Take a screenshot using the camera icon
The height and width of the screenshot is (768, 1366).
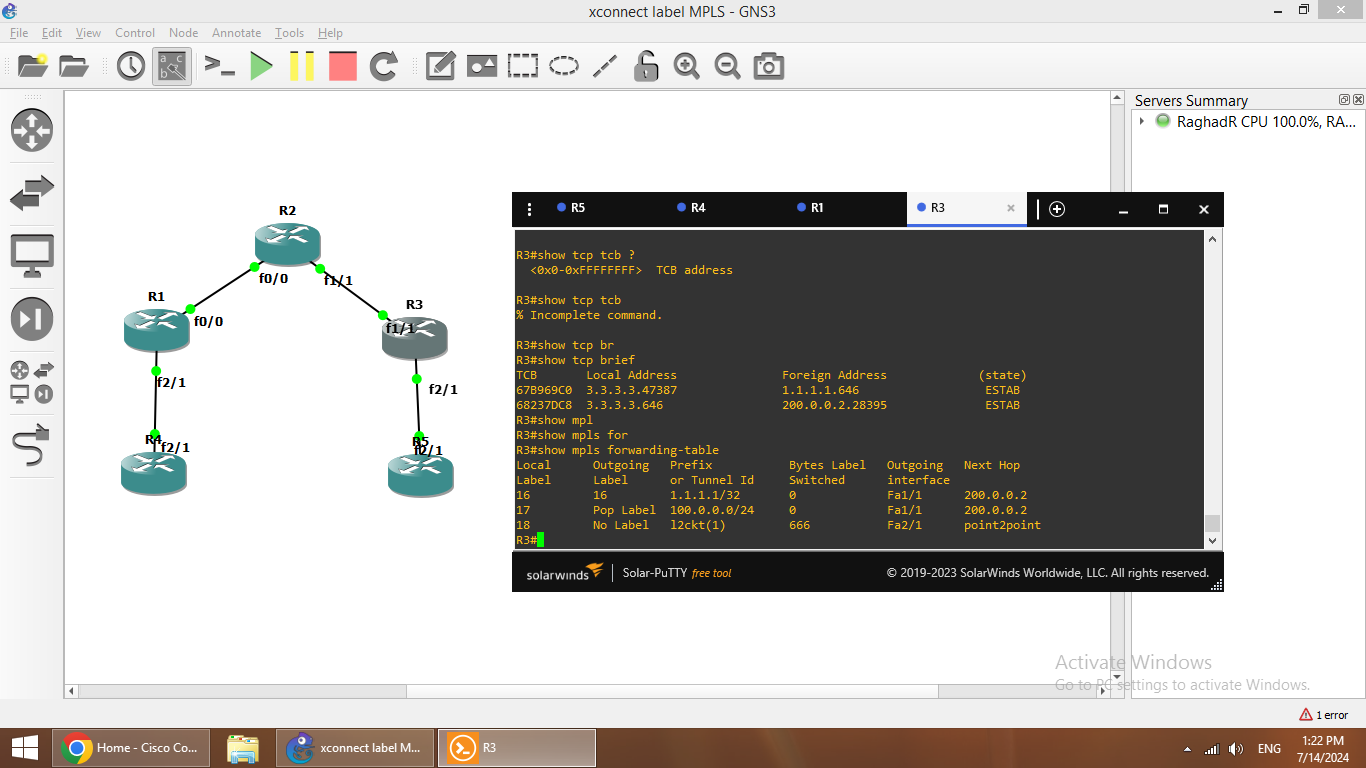tap(768, 66)
